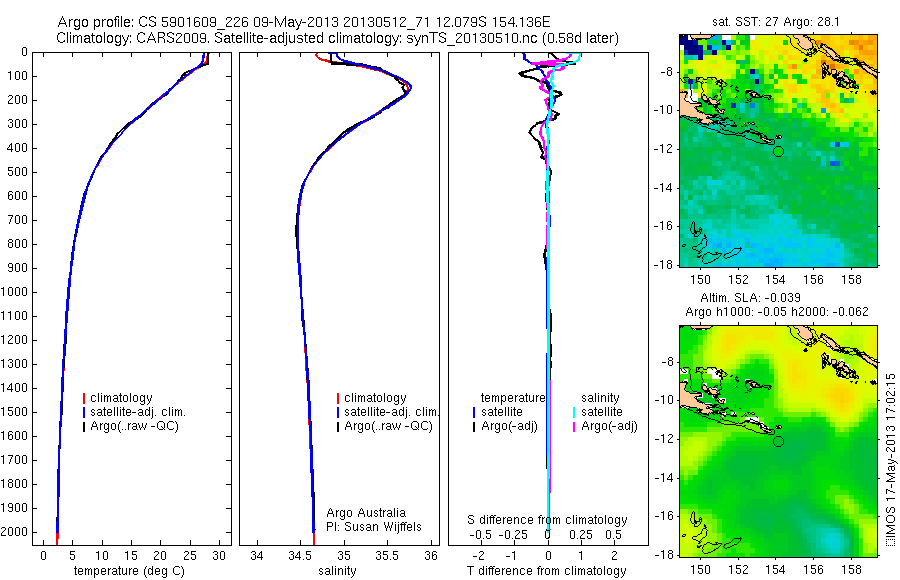Click the red climatology marker in the temperature legend

84,398
